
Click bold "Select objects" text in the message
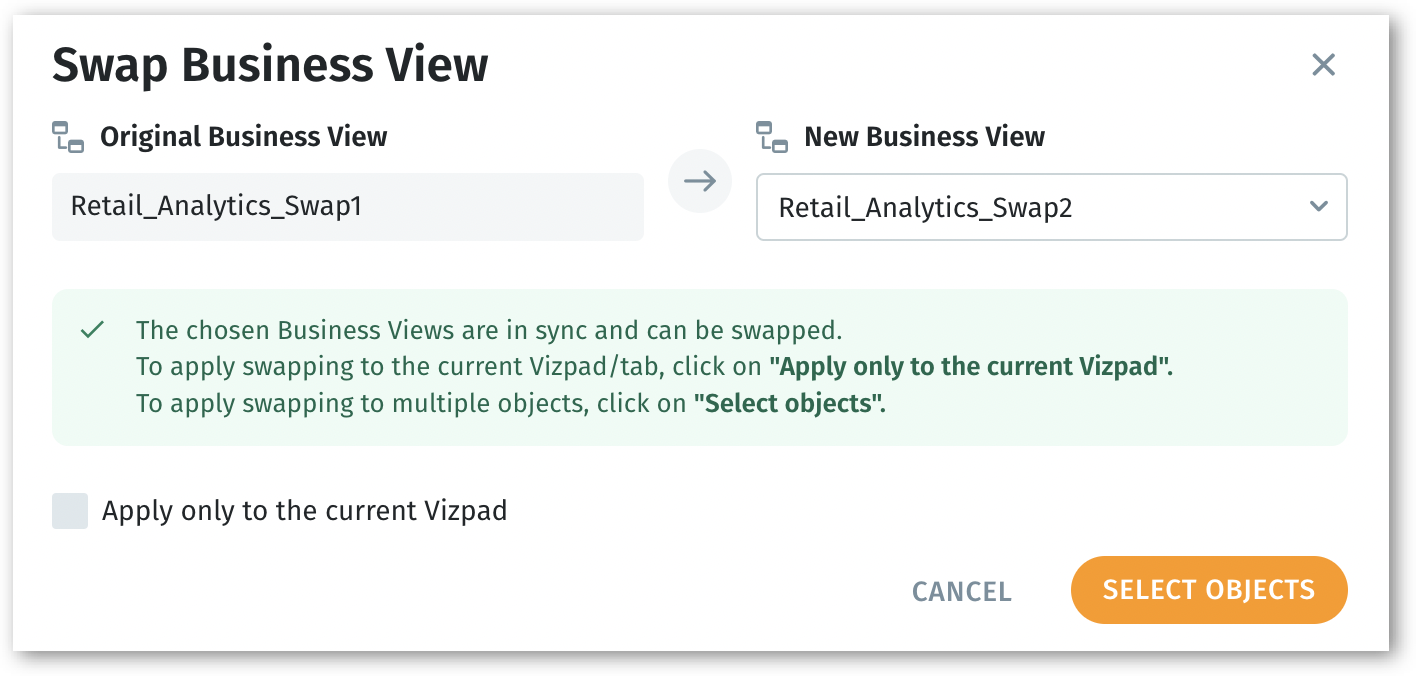coord(789,404)
